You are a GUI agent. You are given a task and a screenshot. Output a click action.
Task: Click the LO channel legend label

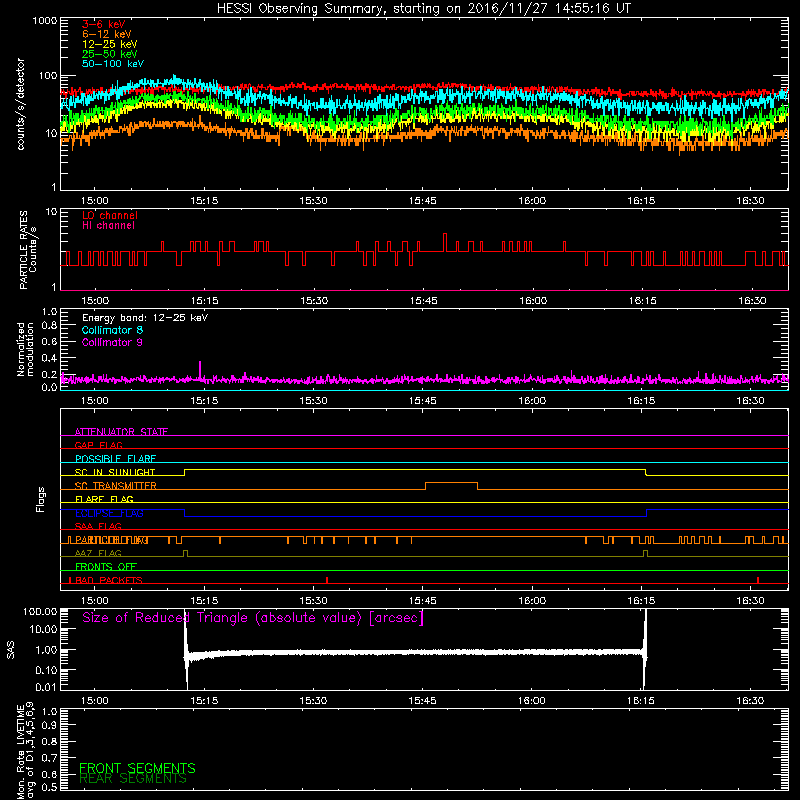coord(110,215)
